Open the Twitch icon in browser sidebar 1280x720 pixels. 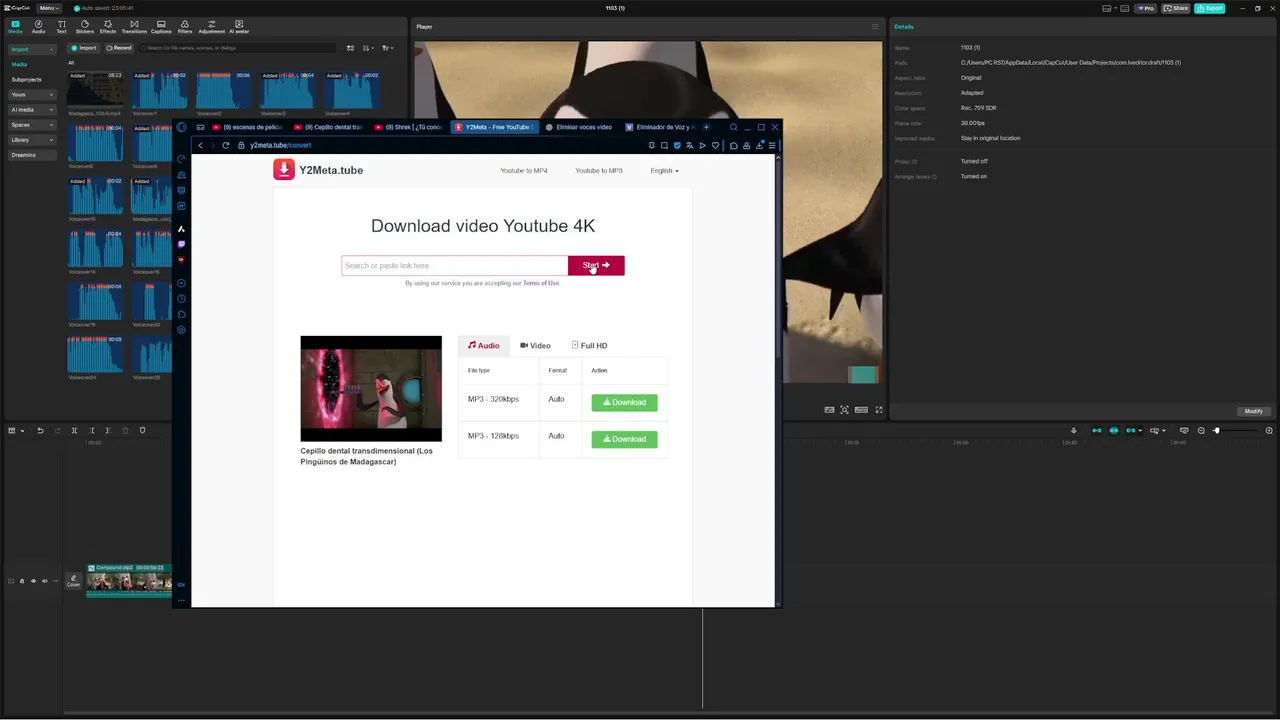coord(181,244)
